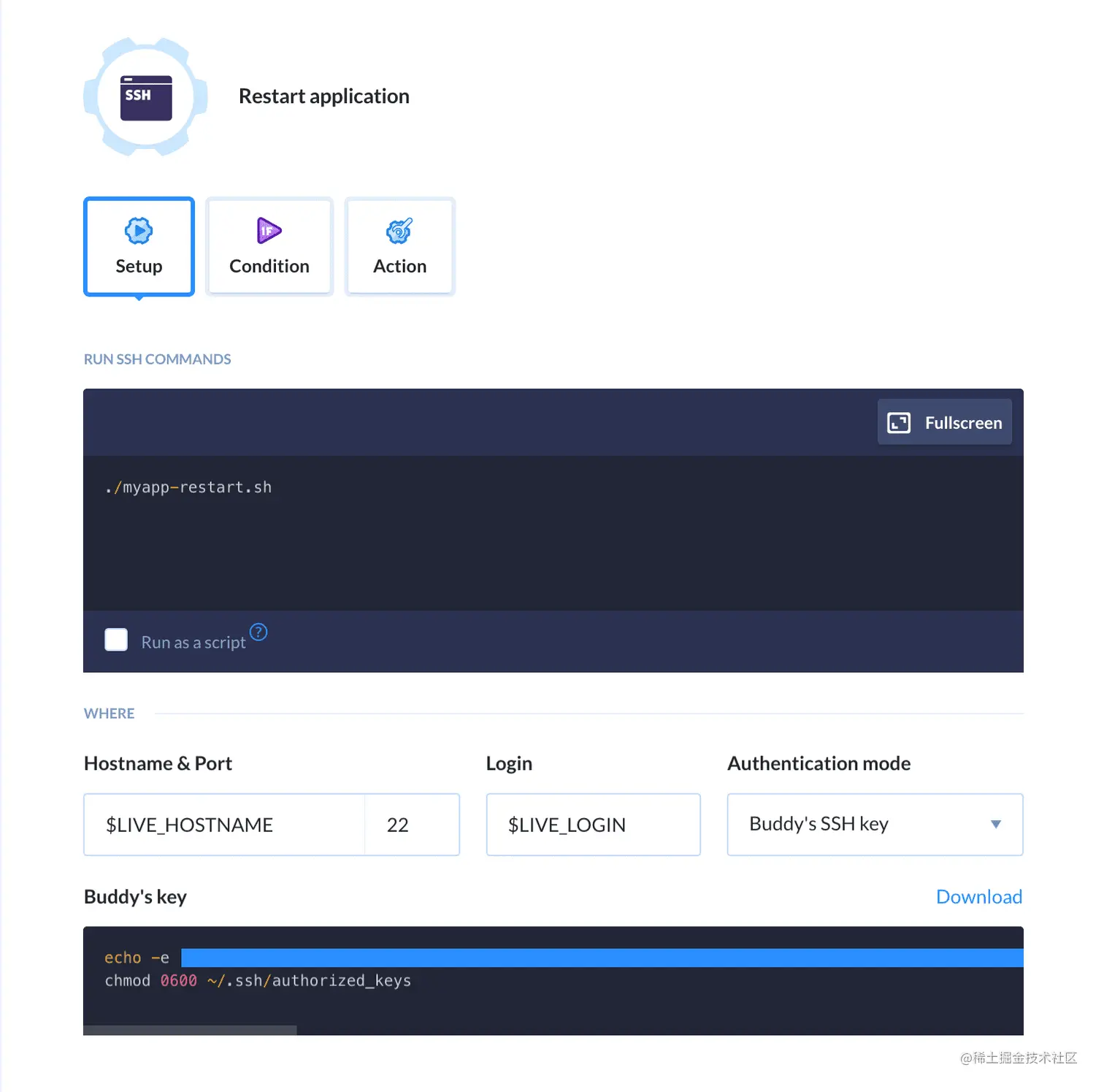Switch to the Action tab
Image resolution: width=1104 pixels, height=1092 pixels.
[399, 247]
